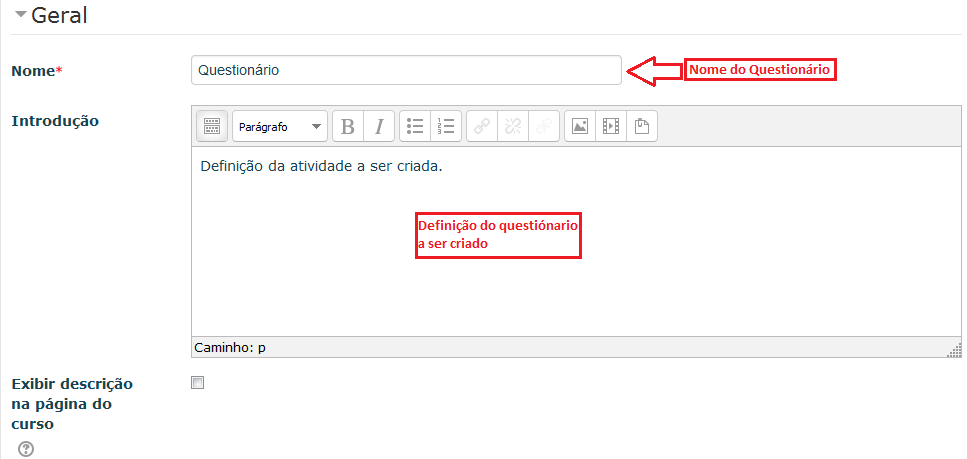Click the manage embedded files icon
This screenshot has width=967, height=459.
click(x=642, y=126)
